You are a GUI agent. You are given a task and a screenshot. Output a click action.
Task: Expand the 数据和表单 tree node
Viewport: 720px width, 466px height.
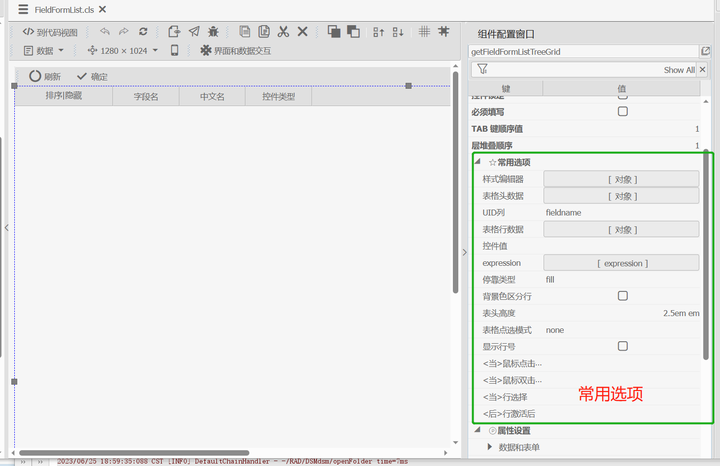coord(489,447)
